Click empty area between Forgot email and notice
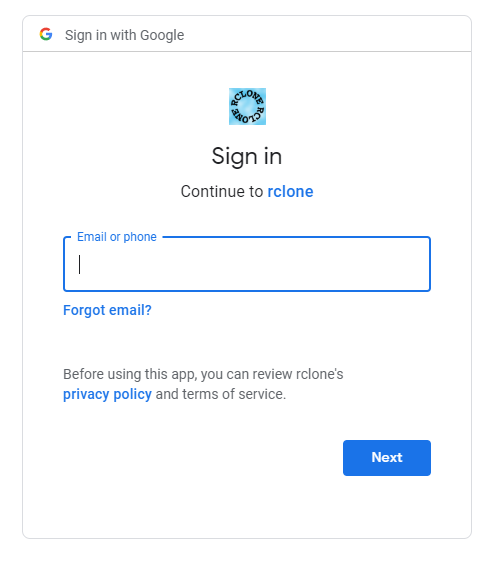 click(x=247, y=343)
